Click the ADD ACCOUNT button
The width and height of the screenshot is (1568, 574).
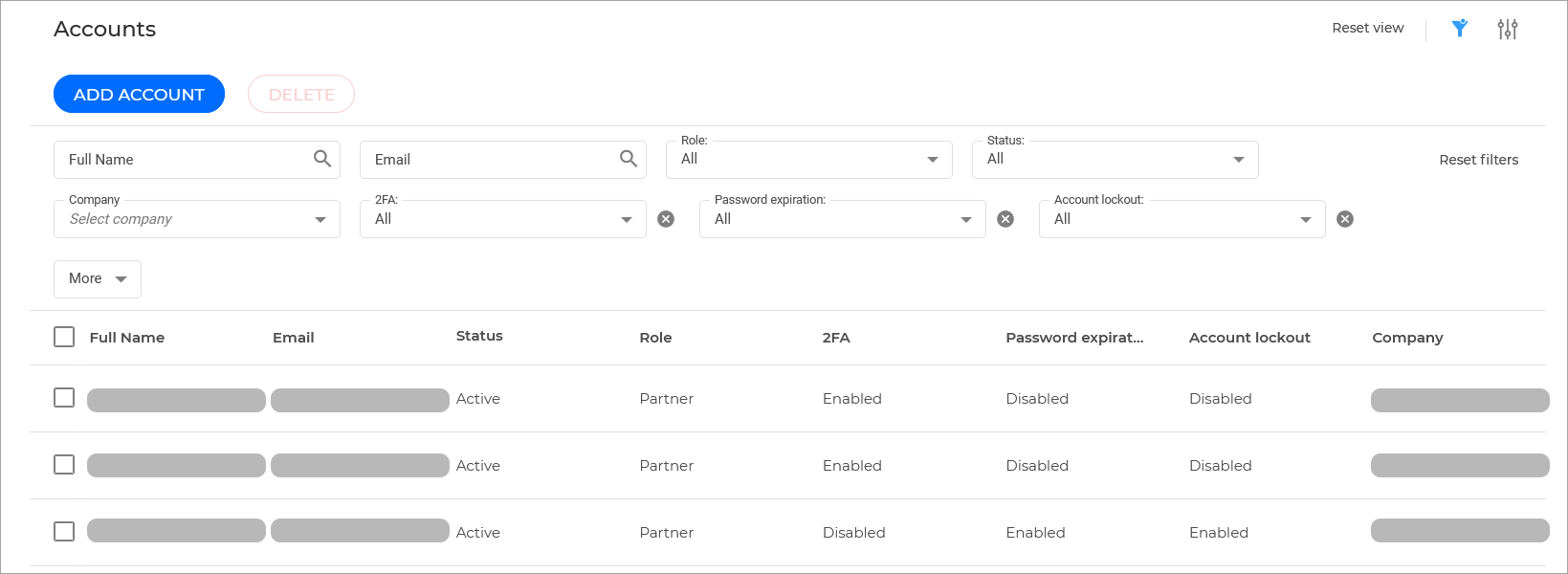(x=139, y=94)
